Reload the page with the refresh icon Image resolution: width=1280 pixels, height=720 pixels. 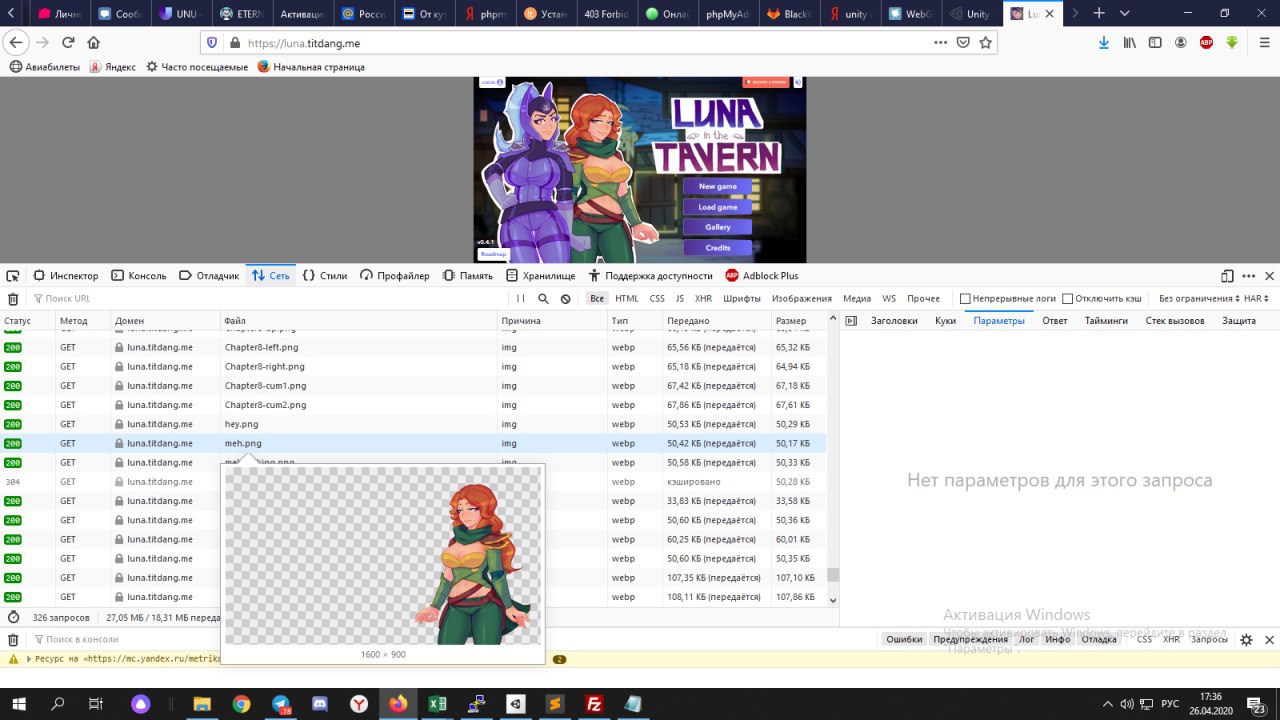(x=68, y=43)
